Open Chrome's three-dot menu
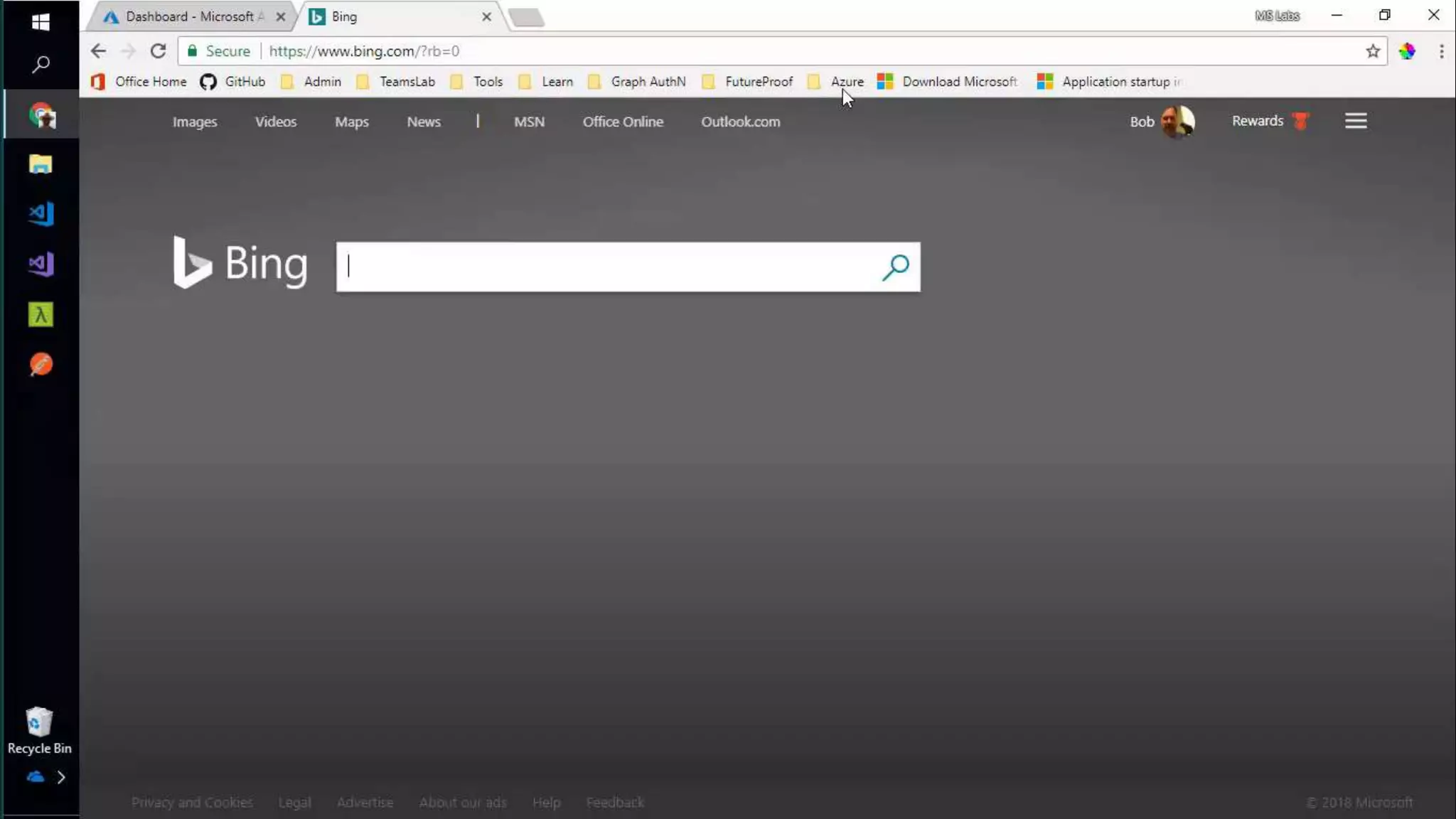 pos(1441,51)
